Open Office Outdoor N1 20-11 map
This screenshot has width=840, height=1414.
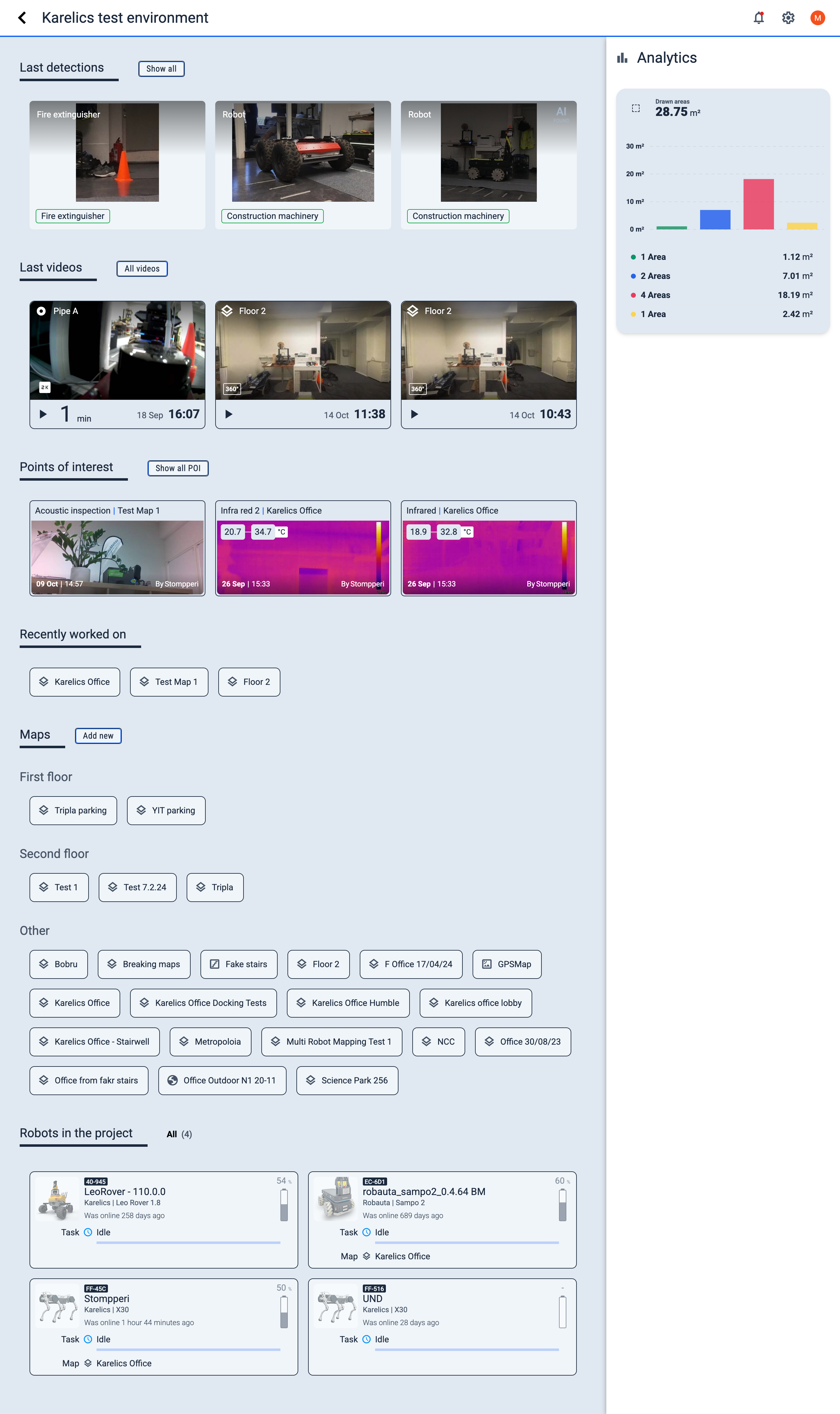pyautogui.click(x=222, y=1080)
